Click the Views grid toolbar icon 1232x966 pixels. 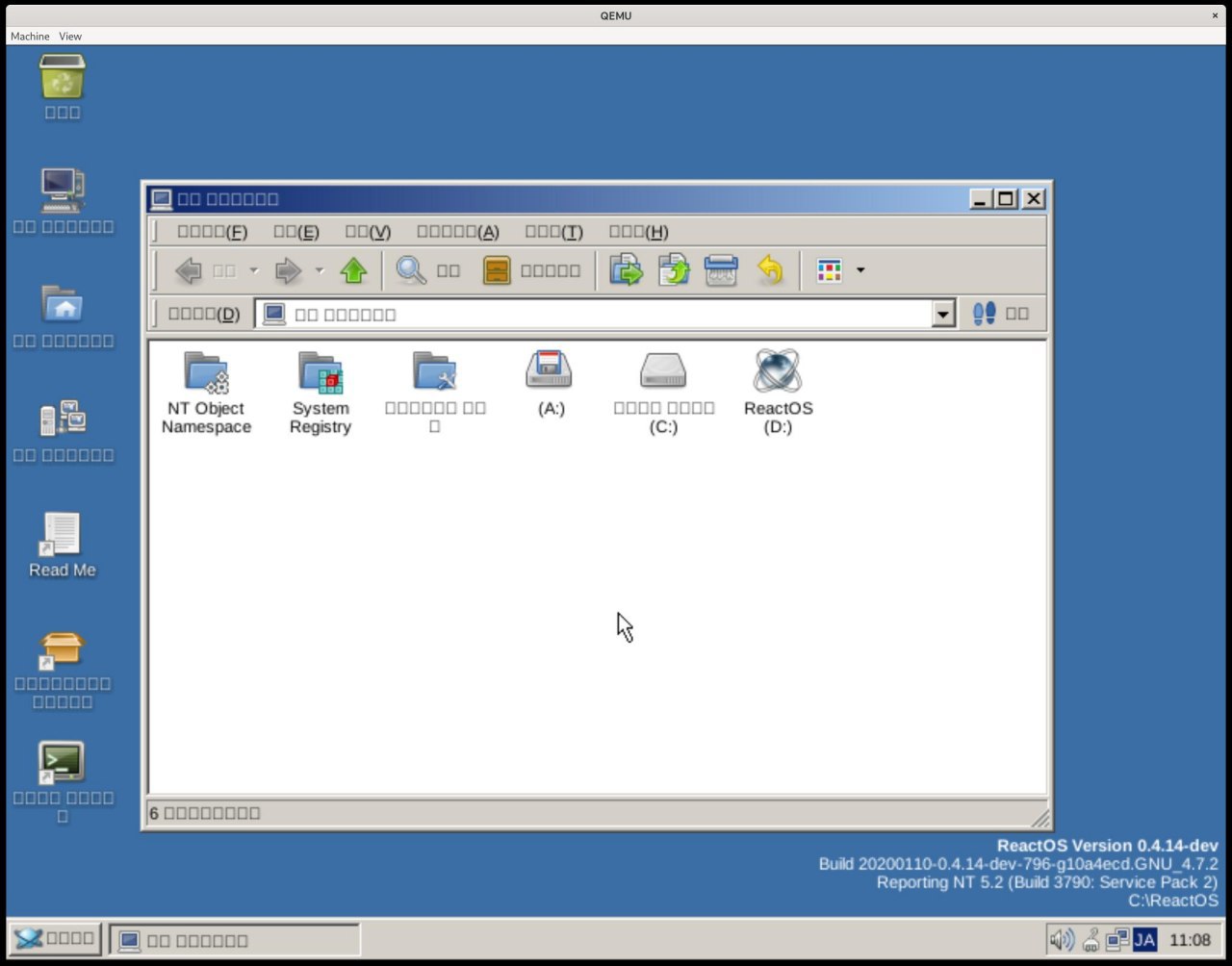(829, 271)
